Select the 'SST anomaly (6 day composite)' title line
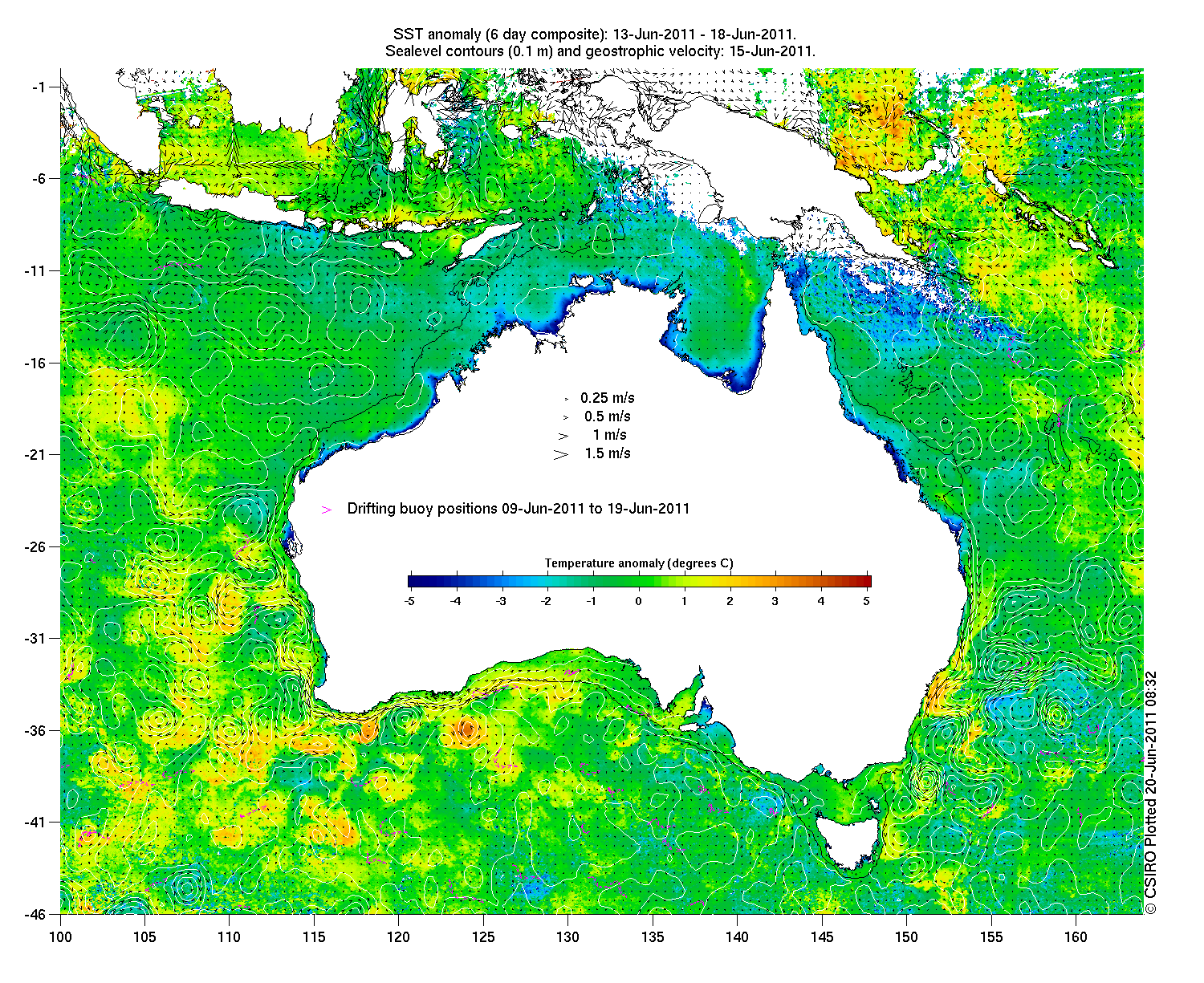 tap(595, 35)
